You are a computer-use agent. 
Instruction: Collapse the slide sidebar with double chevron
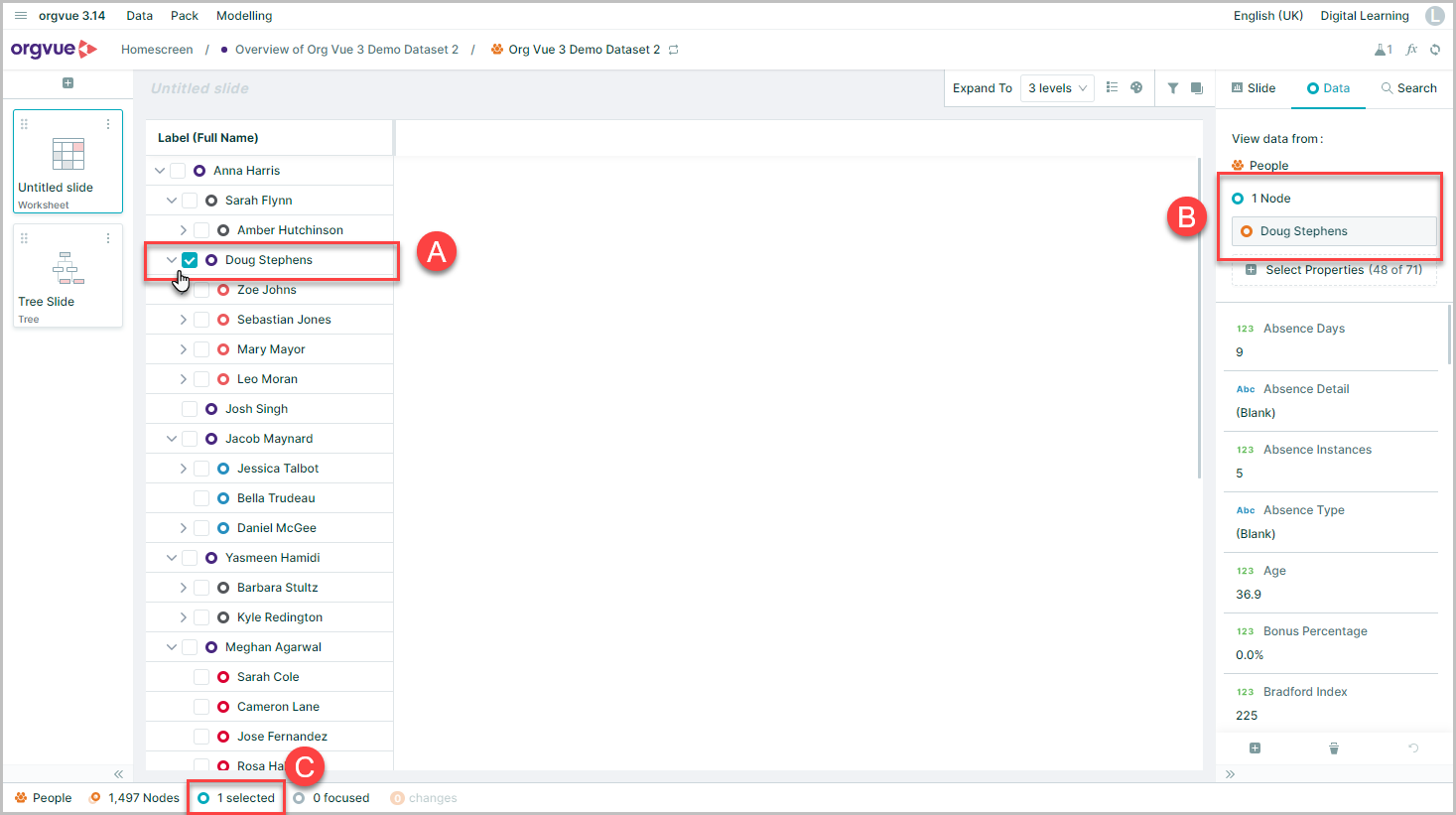pos(118,774)
